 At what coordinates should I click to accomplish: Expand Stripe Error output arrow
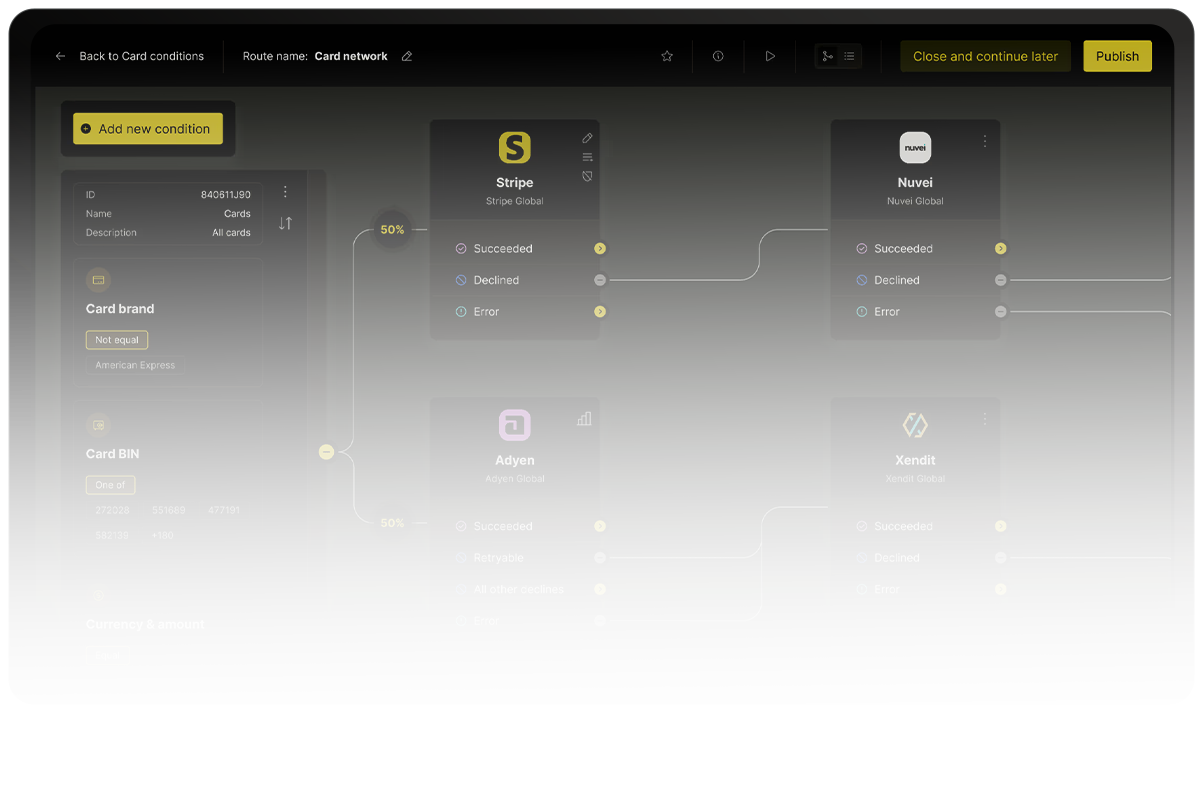click(x=600, y=312)
